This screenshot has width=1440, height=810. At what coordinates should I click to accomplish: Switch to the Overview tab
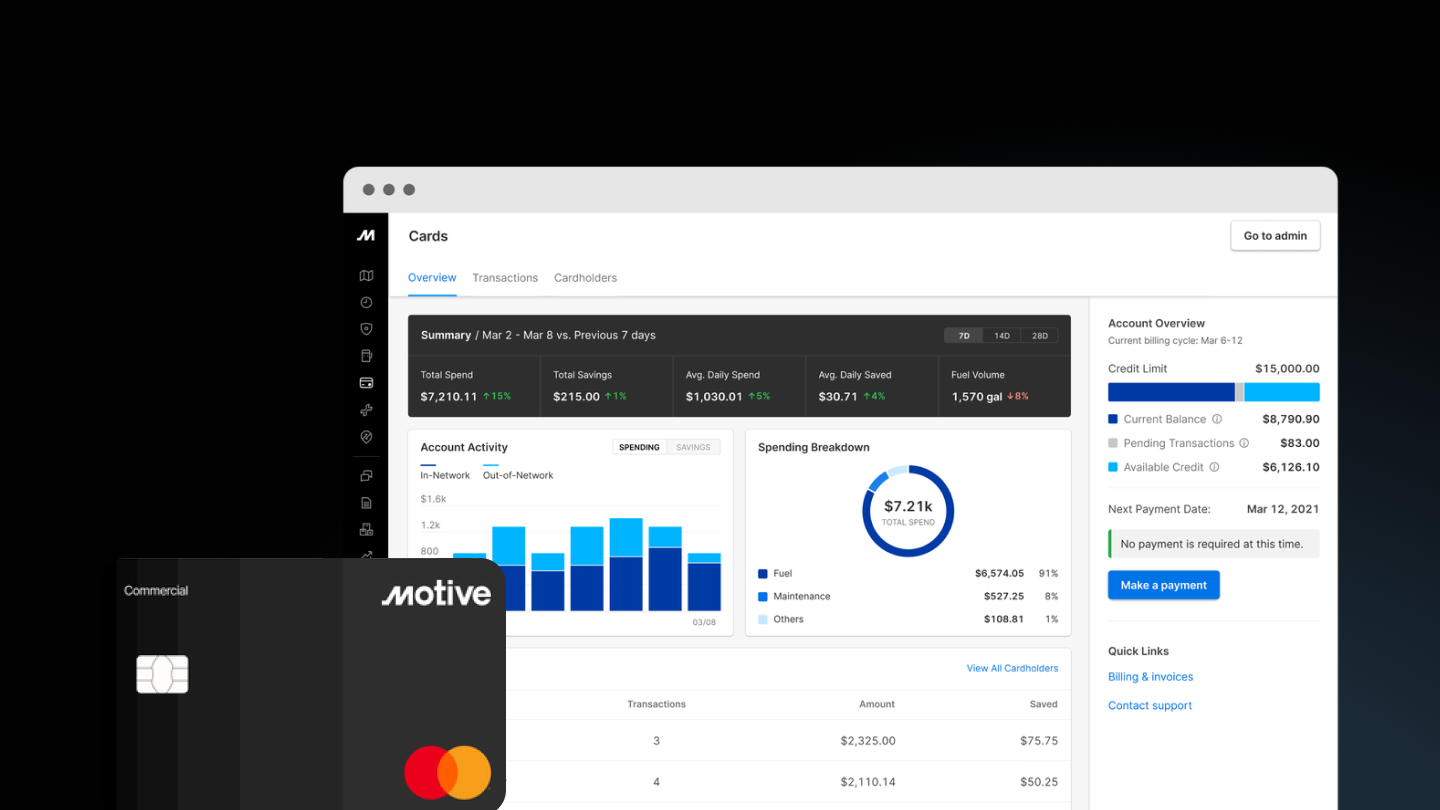click(x=432, y=278)
